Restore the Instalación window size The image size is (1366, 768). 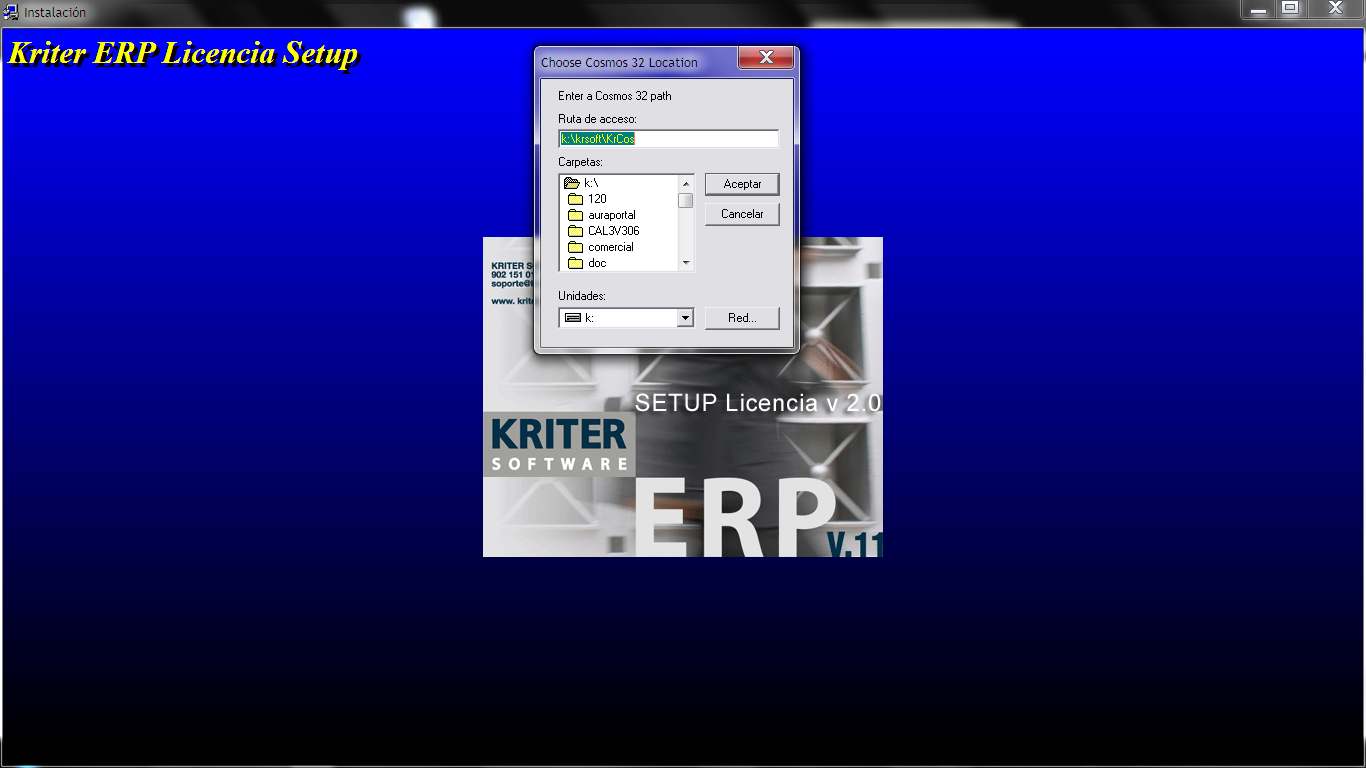click(1291, 8)
